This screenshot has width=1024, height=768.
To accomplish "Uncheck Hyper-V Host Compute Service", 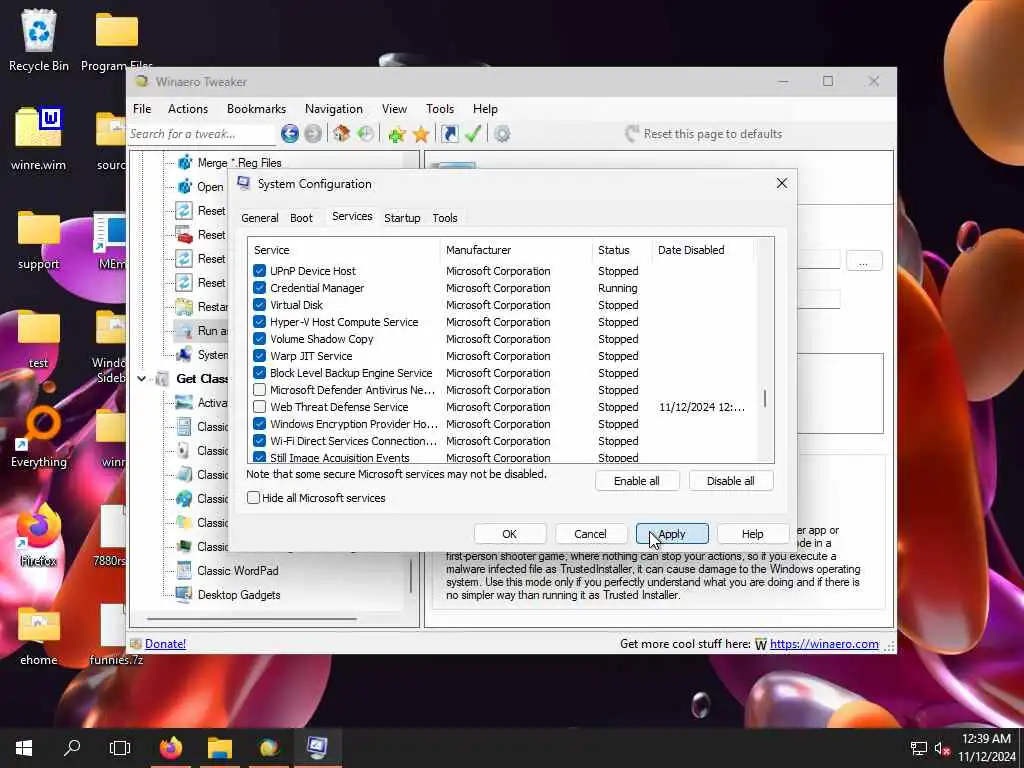I will (259, 322).
